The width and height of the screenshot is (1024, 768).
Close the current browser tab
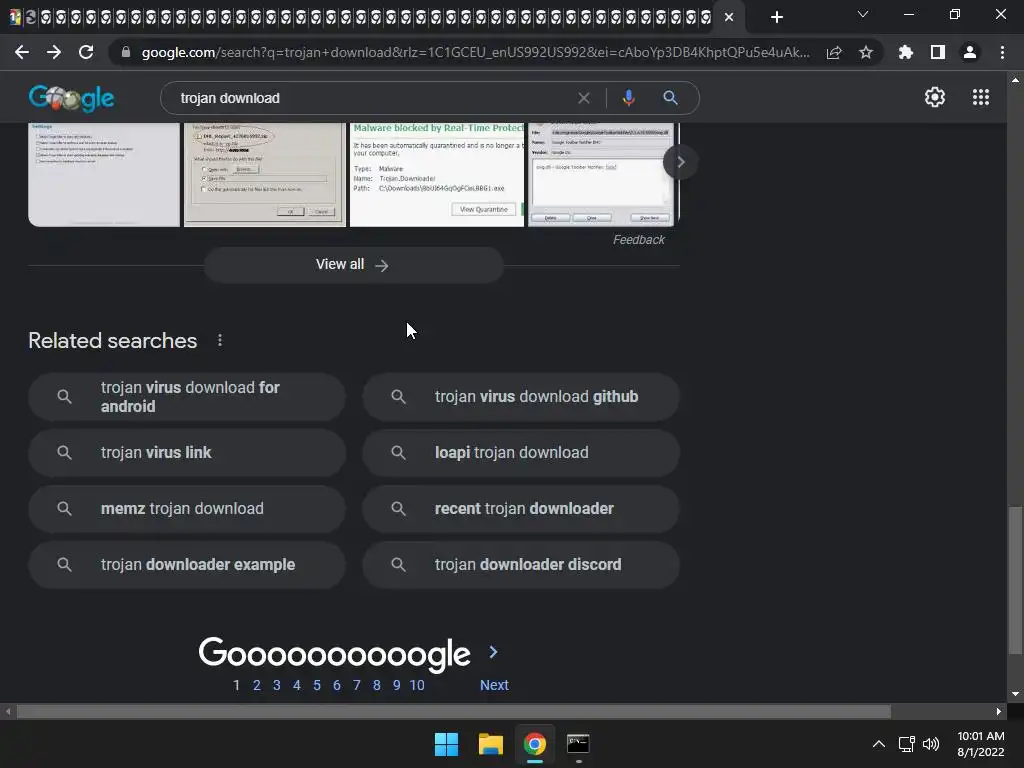729,17
